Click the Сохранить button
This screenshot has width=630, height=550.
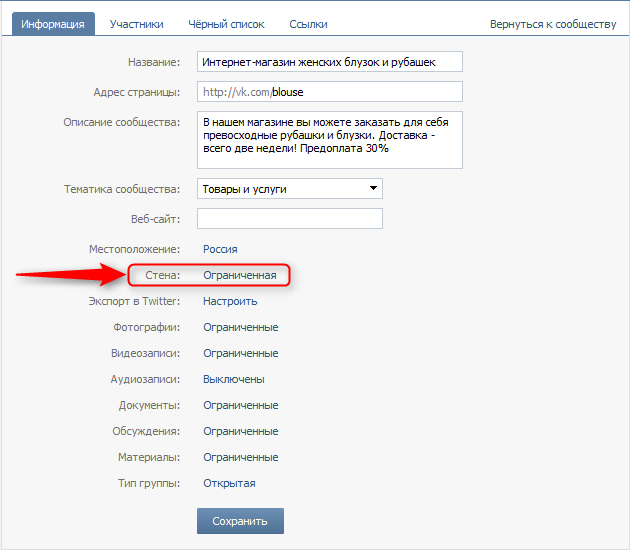tap(240, 521)
